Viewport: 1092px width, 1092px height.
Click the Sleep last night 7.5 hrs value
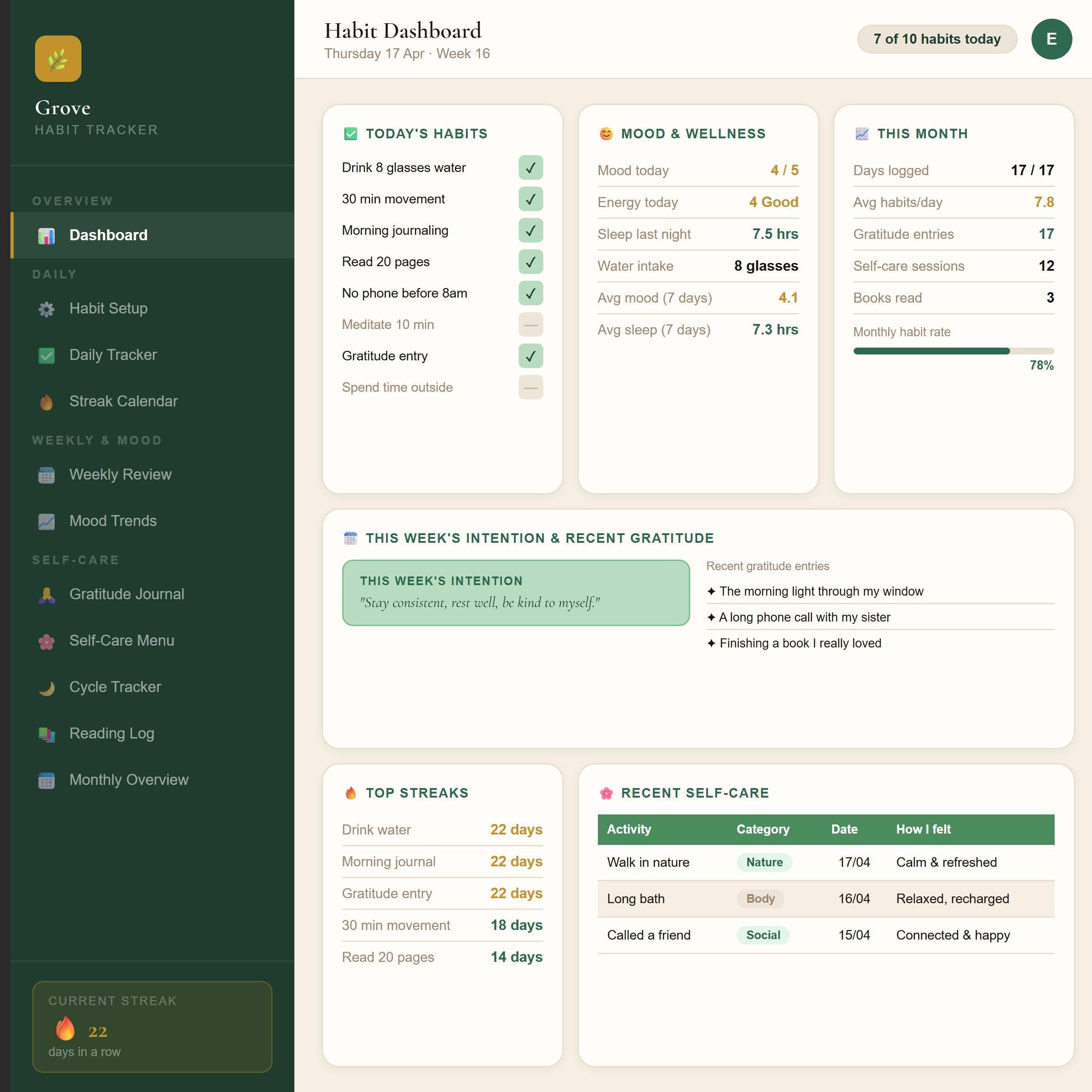775,234
